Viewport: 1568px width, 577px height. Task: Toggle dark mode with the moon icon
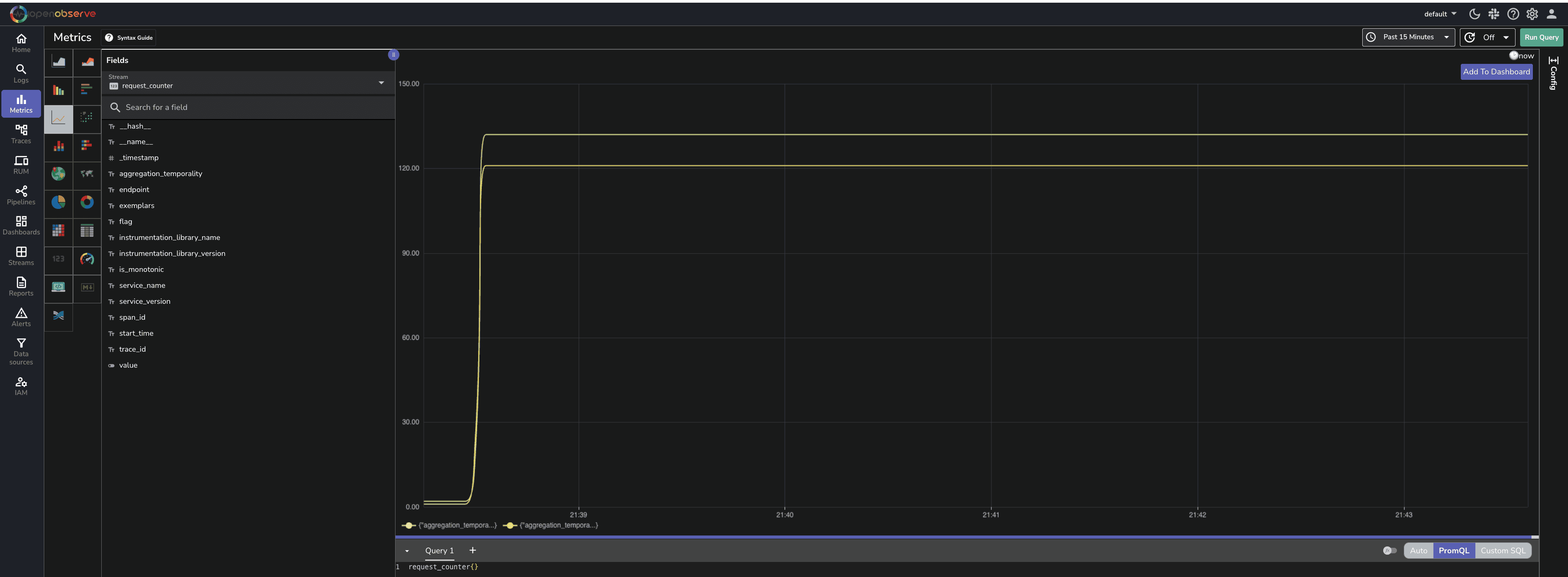pyautogui.click(x=1474, y=13)
